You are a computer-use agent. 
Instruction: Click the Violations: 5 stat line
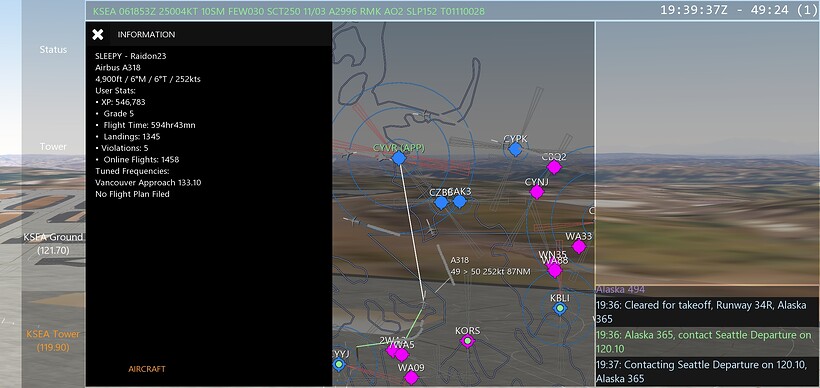click(x=122, y=148)
